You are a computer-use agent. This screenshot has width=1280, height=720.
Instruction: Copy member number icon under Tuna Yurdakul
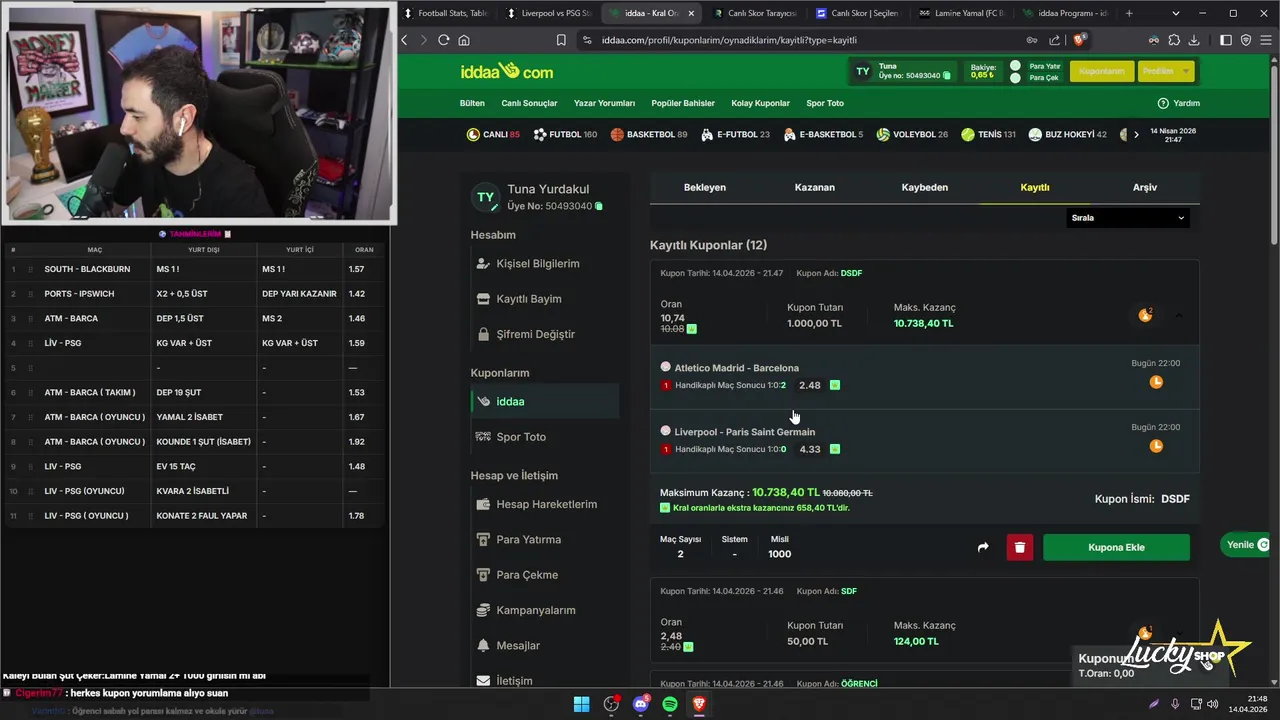(x=599, y=206)
